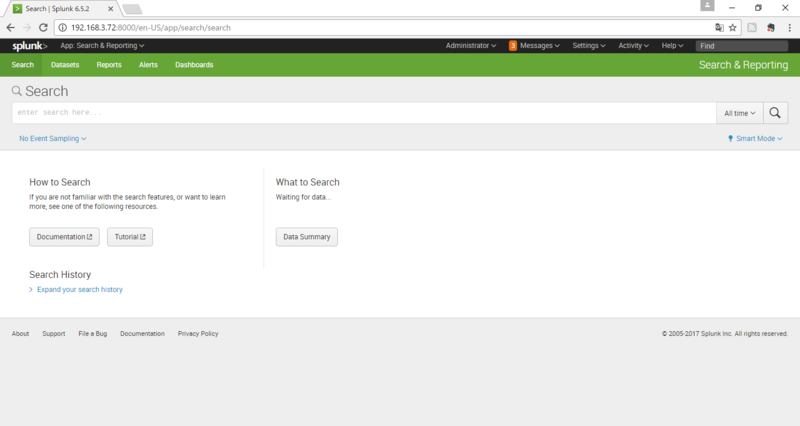Open the Datasets tab

(65, 65)
